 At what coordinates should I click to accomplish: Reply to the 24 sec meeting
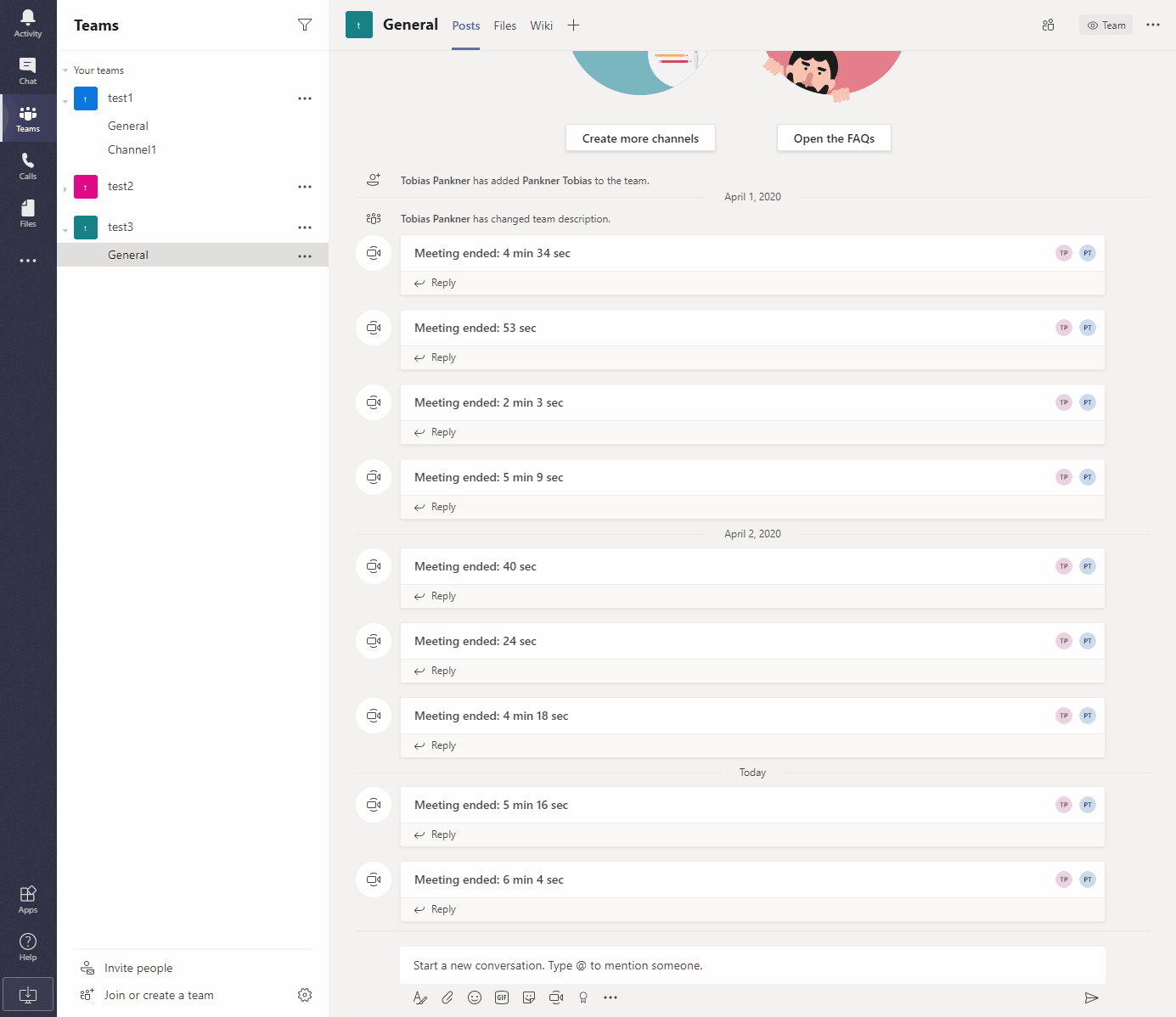click(435, 671)
